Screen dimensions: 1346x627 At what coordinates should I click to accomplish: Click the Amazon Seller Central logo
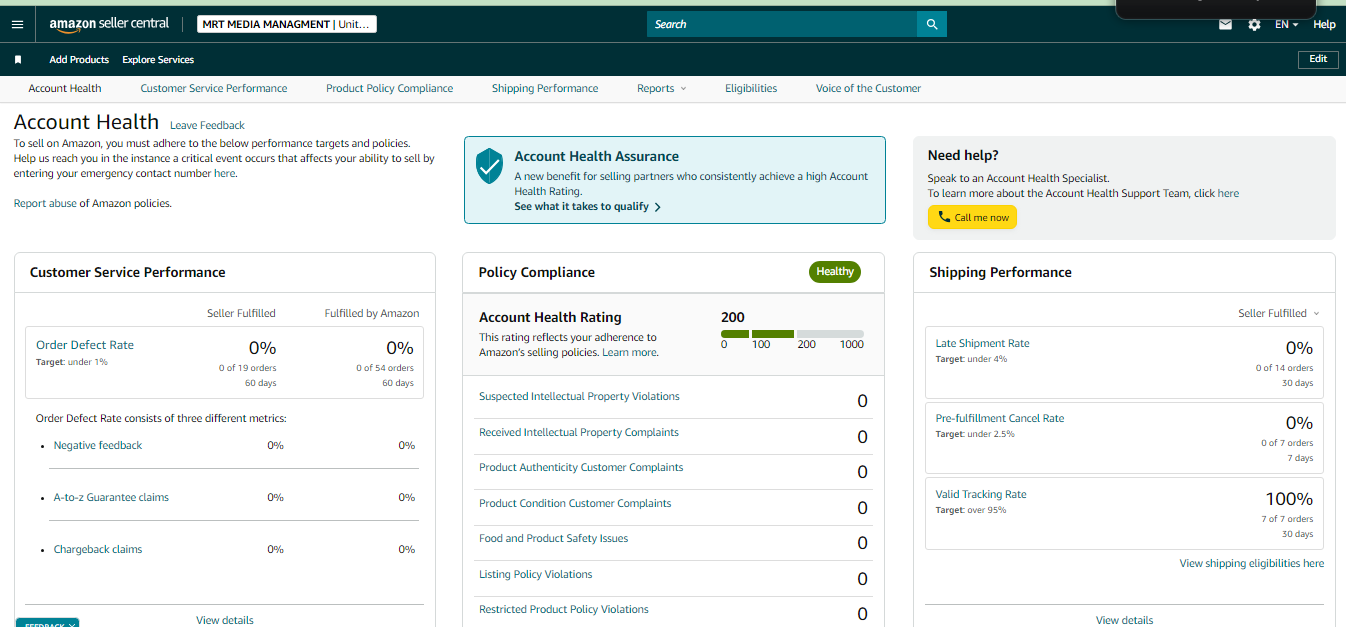click(109, 24)
